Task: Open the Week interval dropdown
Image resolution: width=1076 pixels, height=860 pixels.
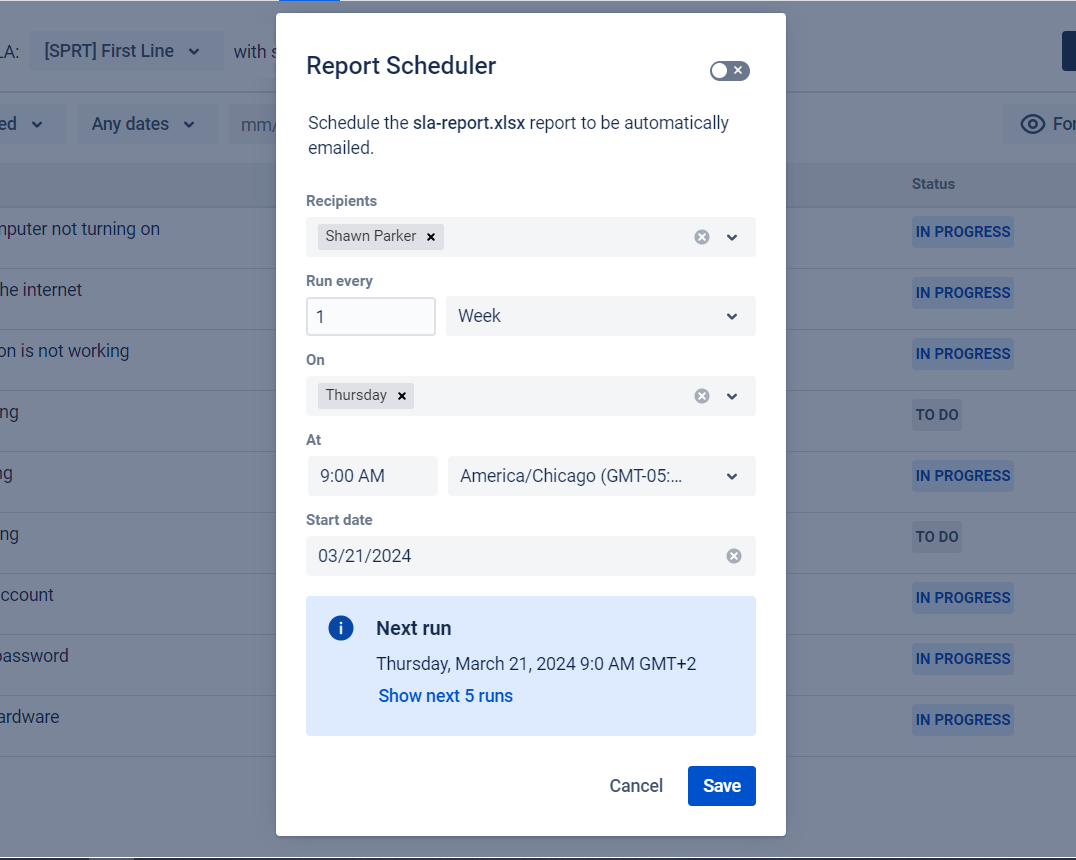Action: [600, 316]
